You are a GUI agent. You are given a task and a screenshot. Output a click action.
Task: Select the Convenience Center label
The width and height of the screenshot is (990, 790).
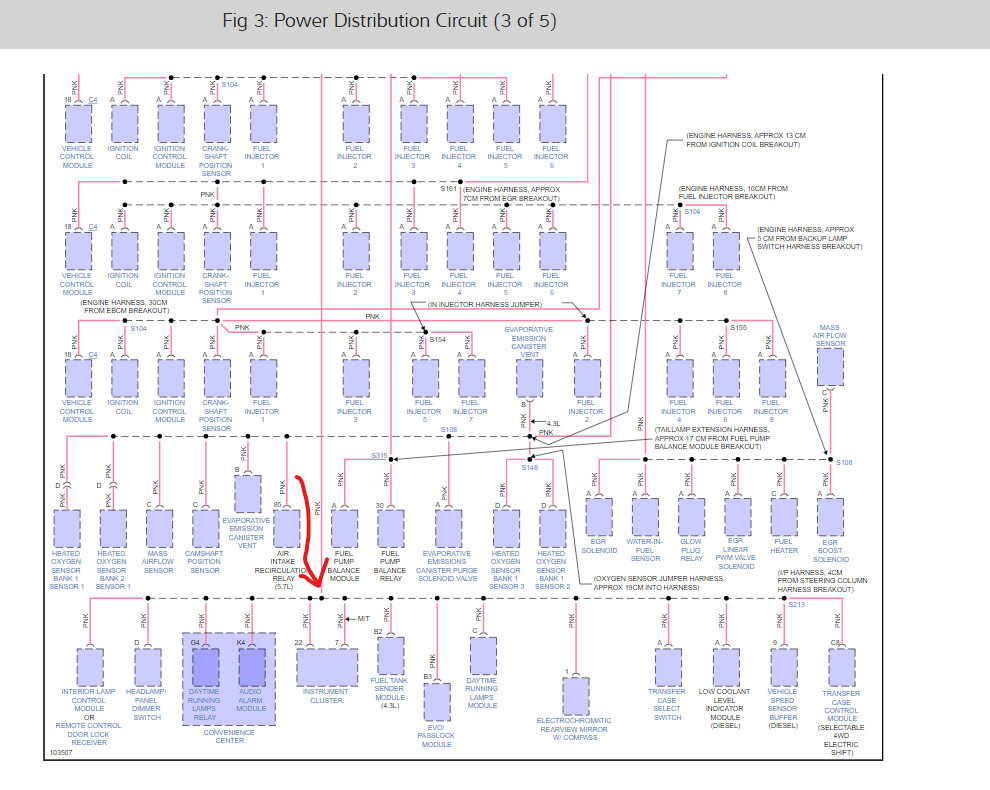[x=229, y=737]
